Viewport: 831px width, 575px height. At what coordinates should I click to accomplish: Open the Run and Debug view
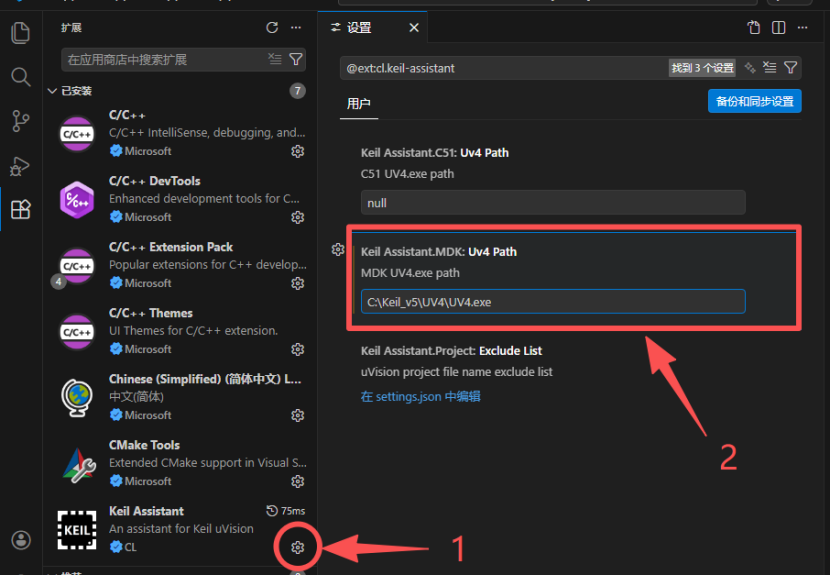coord(21,166)
